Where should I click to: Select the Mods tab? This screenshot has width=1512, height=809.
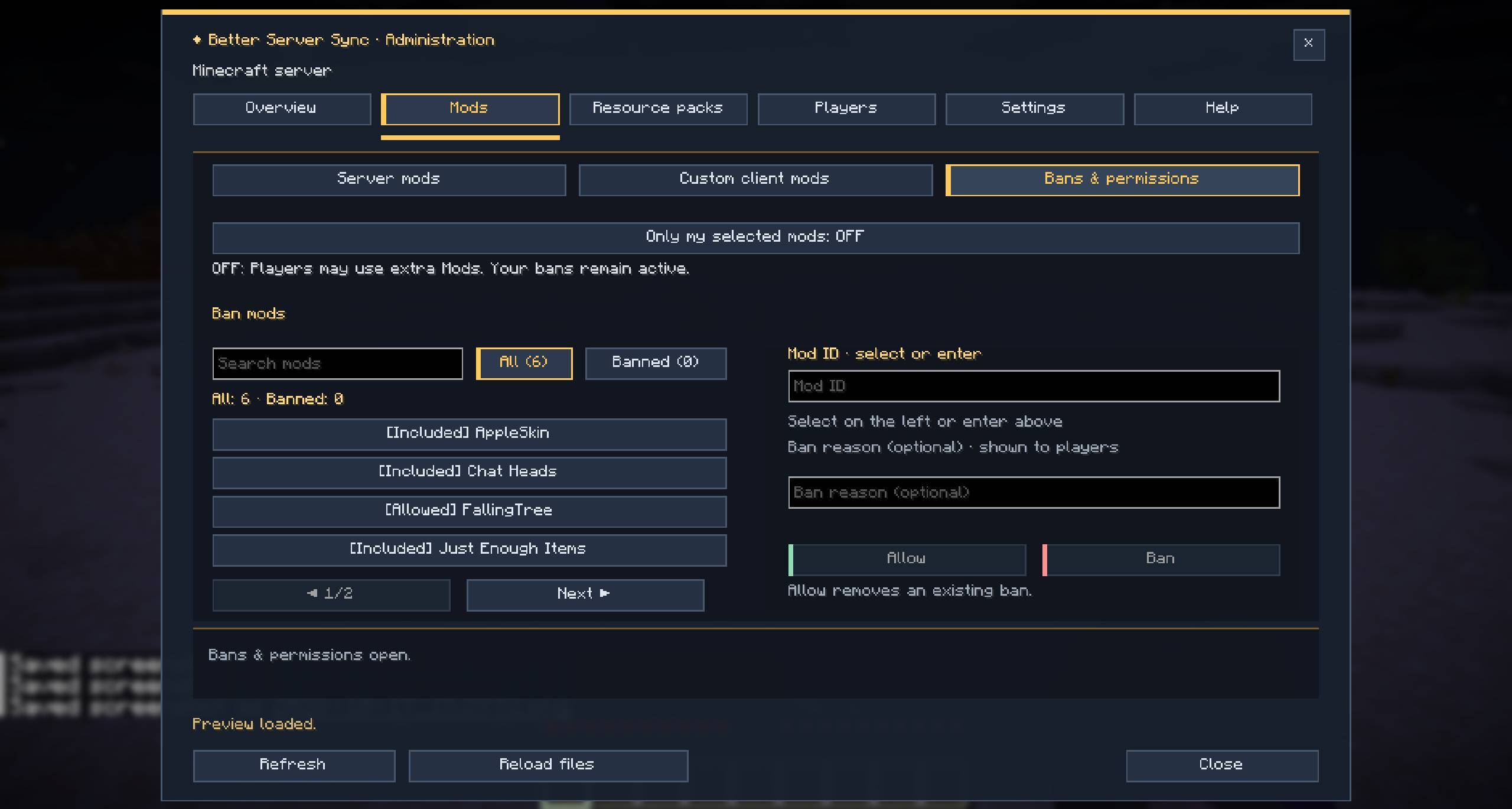click(470, 109)
